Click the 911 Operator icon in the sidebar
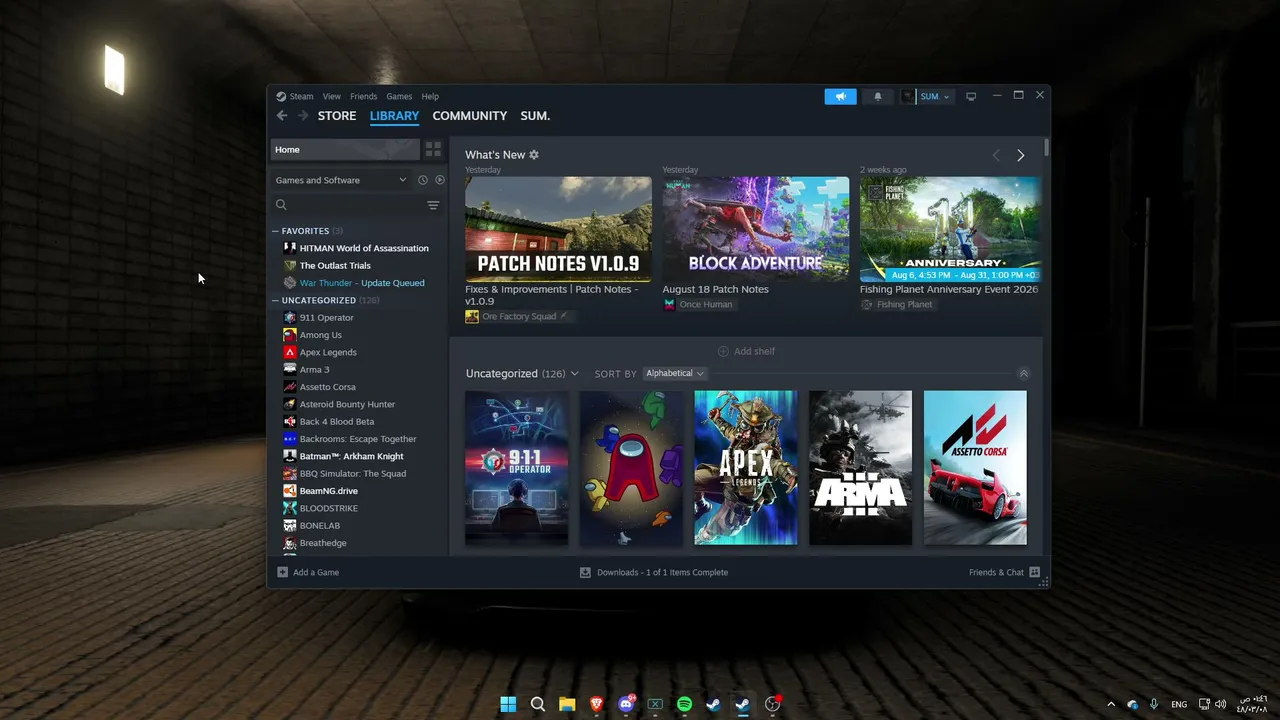This screenshot has height=720, width=1280. [x=290, y=317]
